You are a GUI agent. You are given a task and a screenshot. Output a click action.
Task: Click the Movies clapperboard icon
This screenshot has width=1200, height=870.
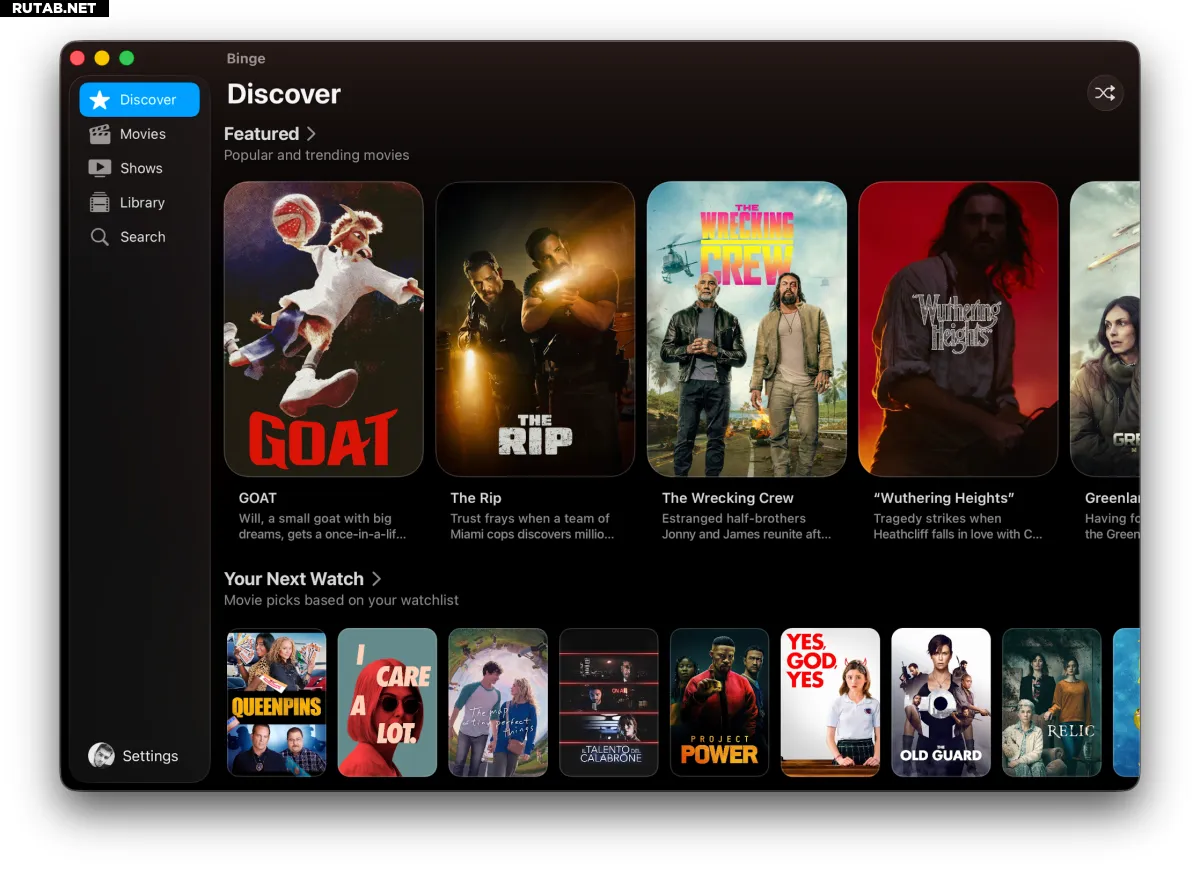100,134
